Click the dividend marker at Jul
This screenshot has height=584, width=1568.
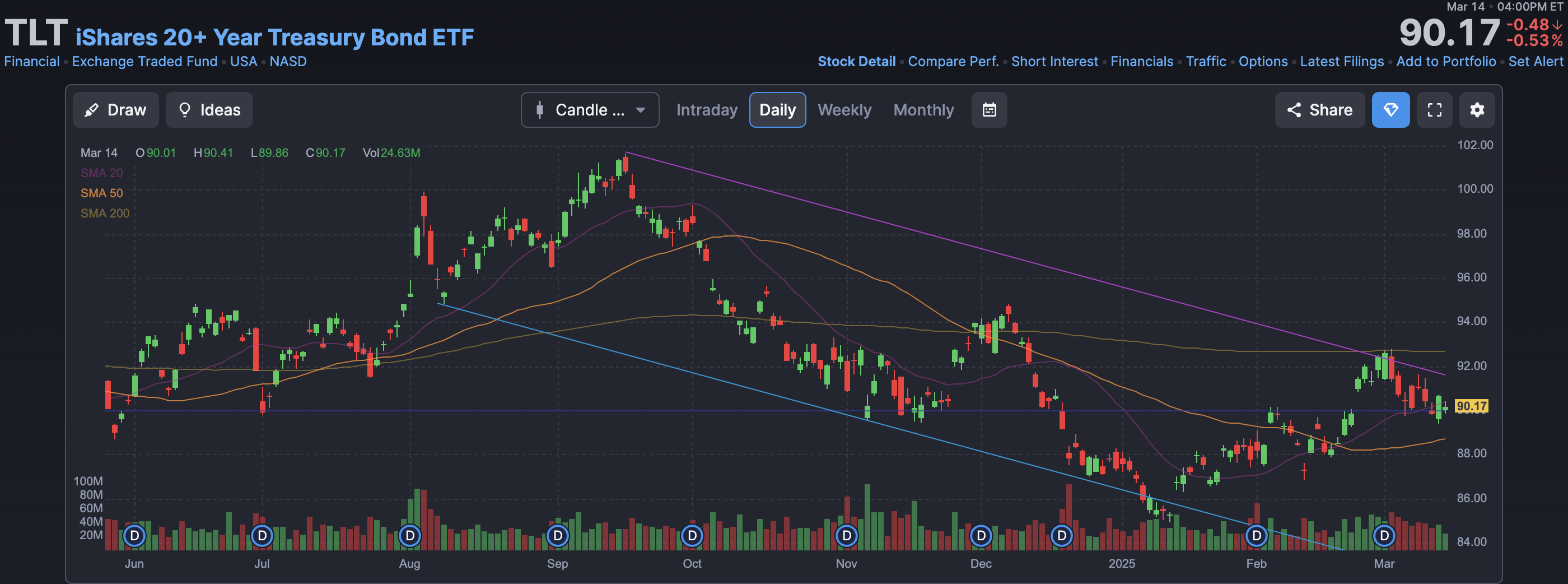tap(262, 536)
